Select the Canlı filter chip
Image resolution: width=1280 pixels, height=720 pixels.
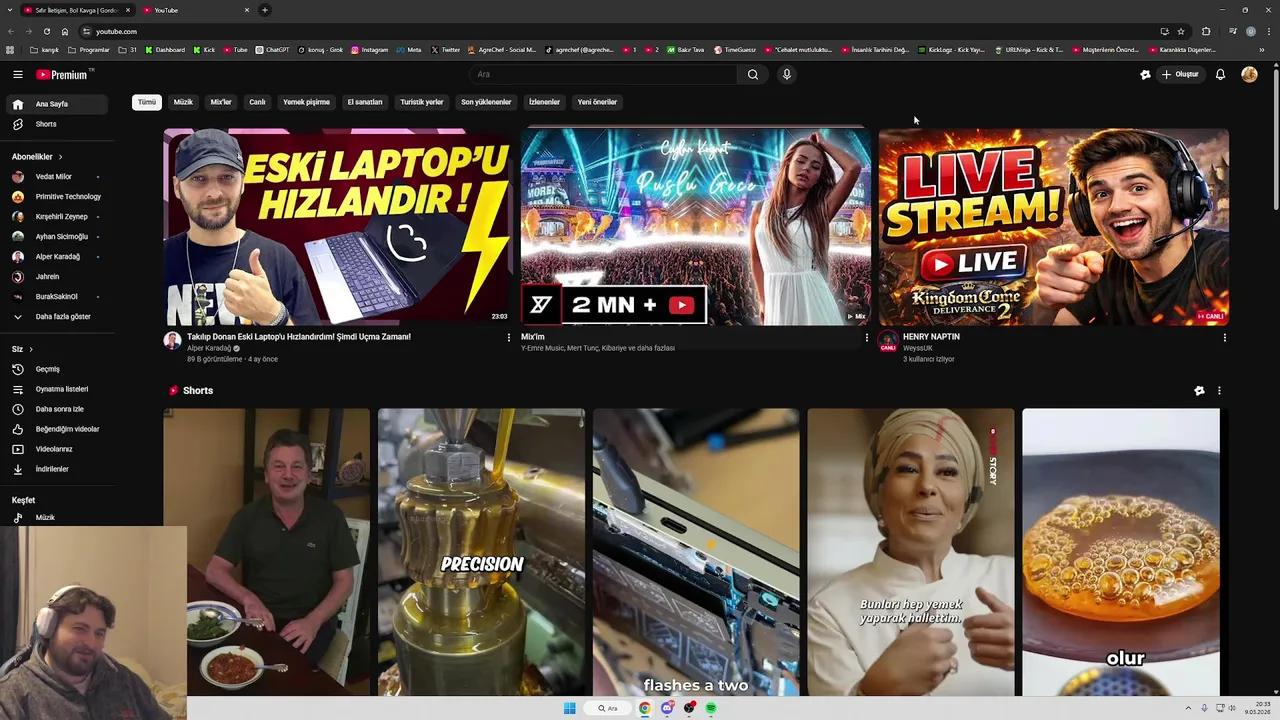257,102
